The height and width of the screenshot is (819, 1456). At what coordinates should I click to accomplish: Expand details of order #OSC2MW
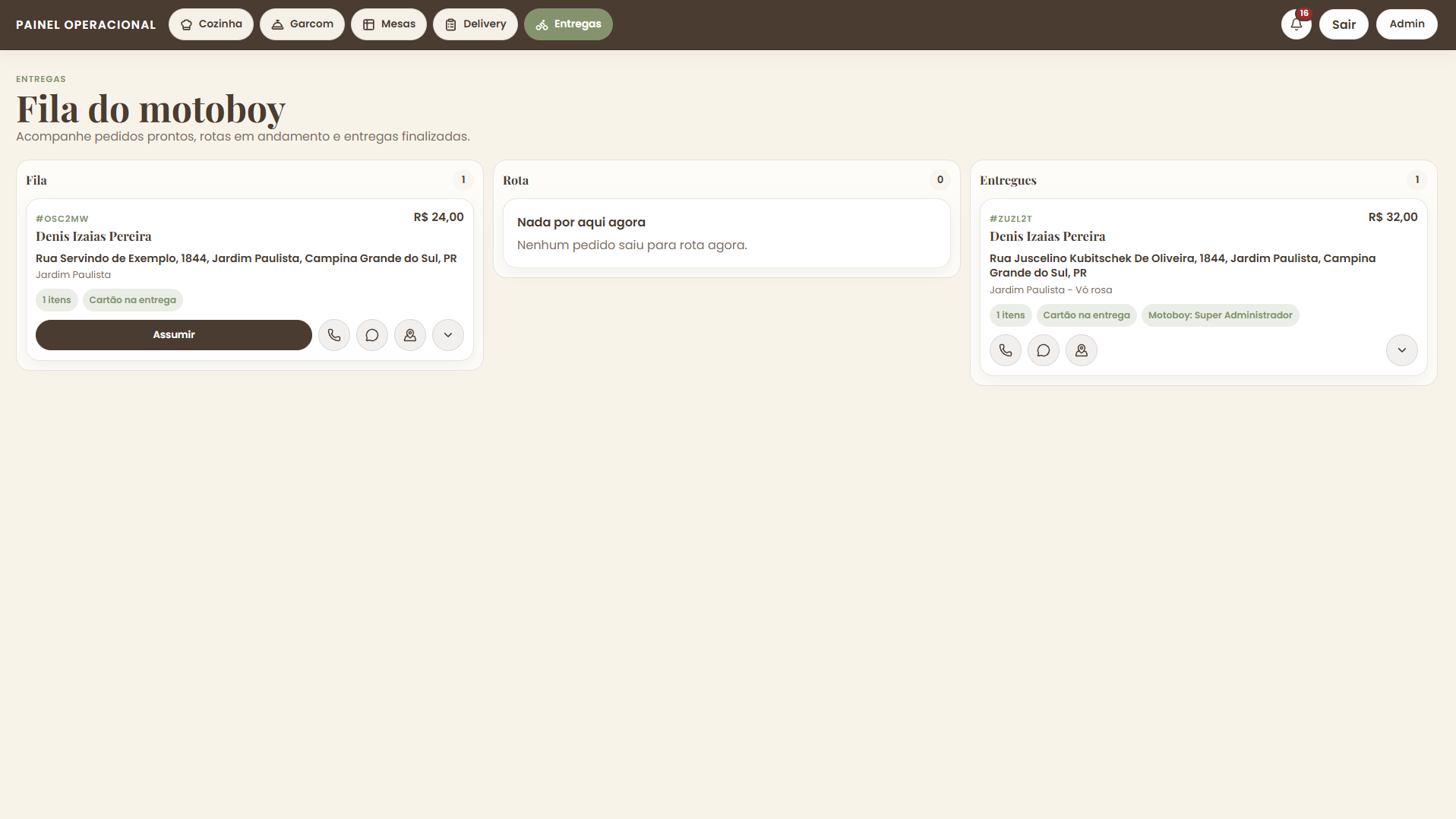point(448,335)
